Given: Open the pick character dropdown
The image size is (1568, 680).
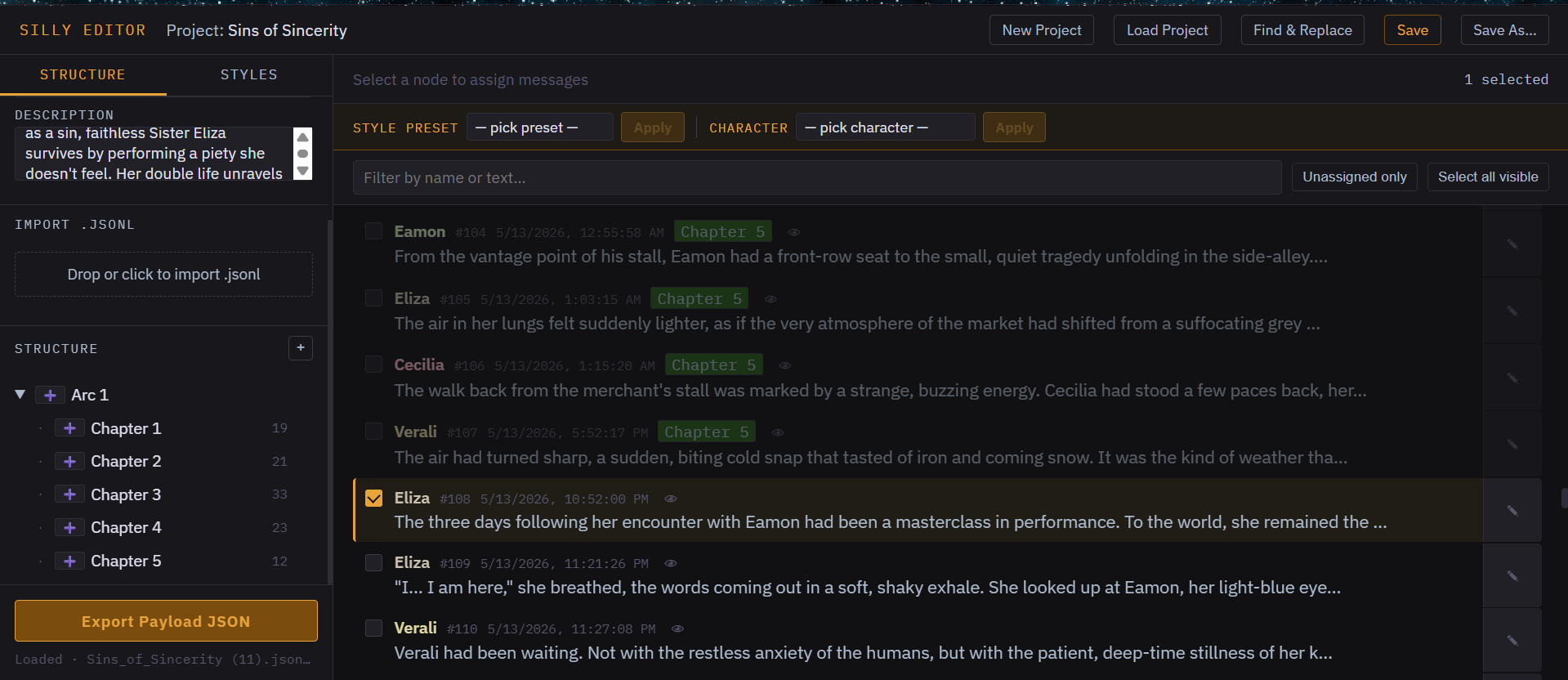Looking at the screenshot, I should (886, 127).
